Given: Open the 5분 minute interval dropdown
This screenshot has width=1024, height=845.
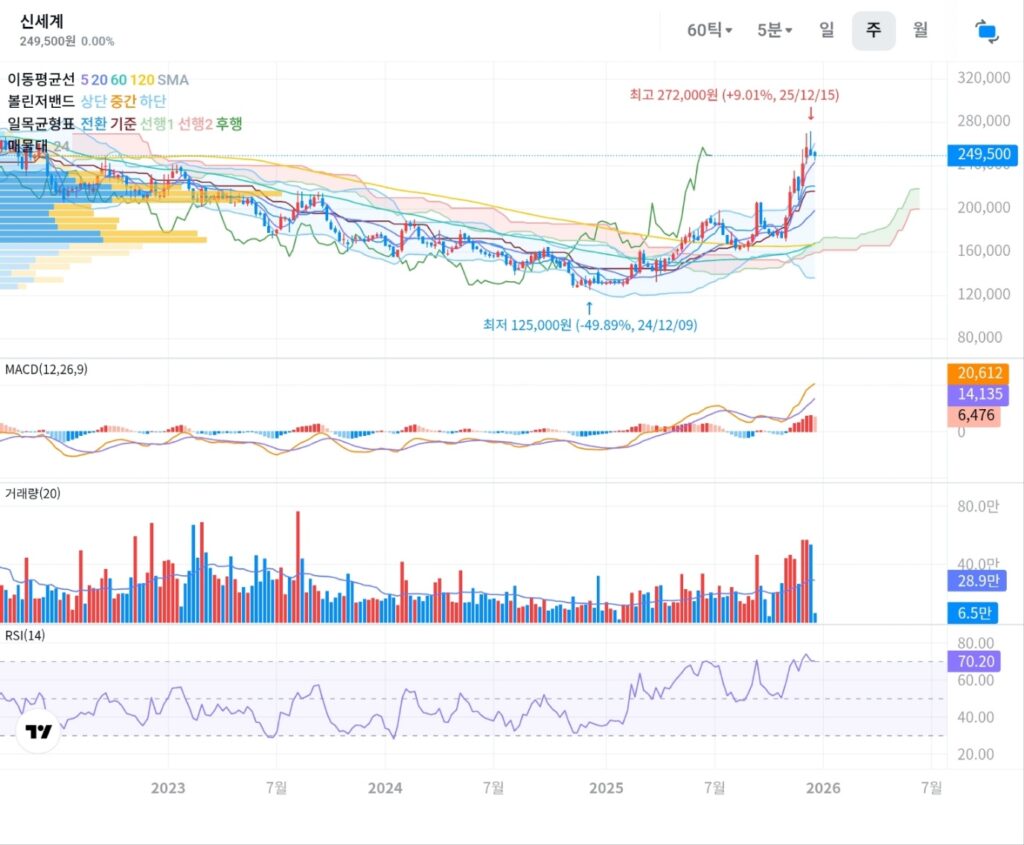Looking at the screenshot, I should 774,30.
